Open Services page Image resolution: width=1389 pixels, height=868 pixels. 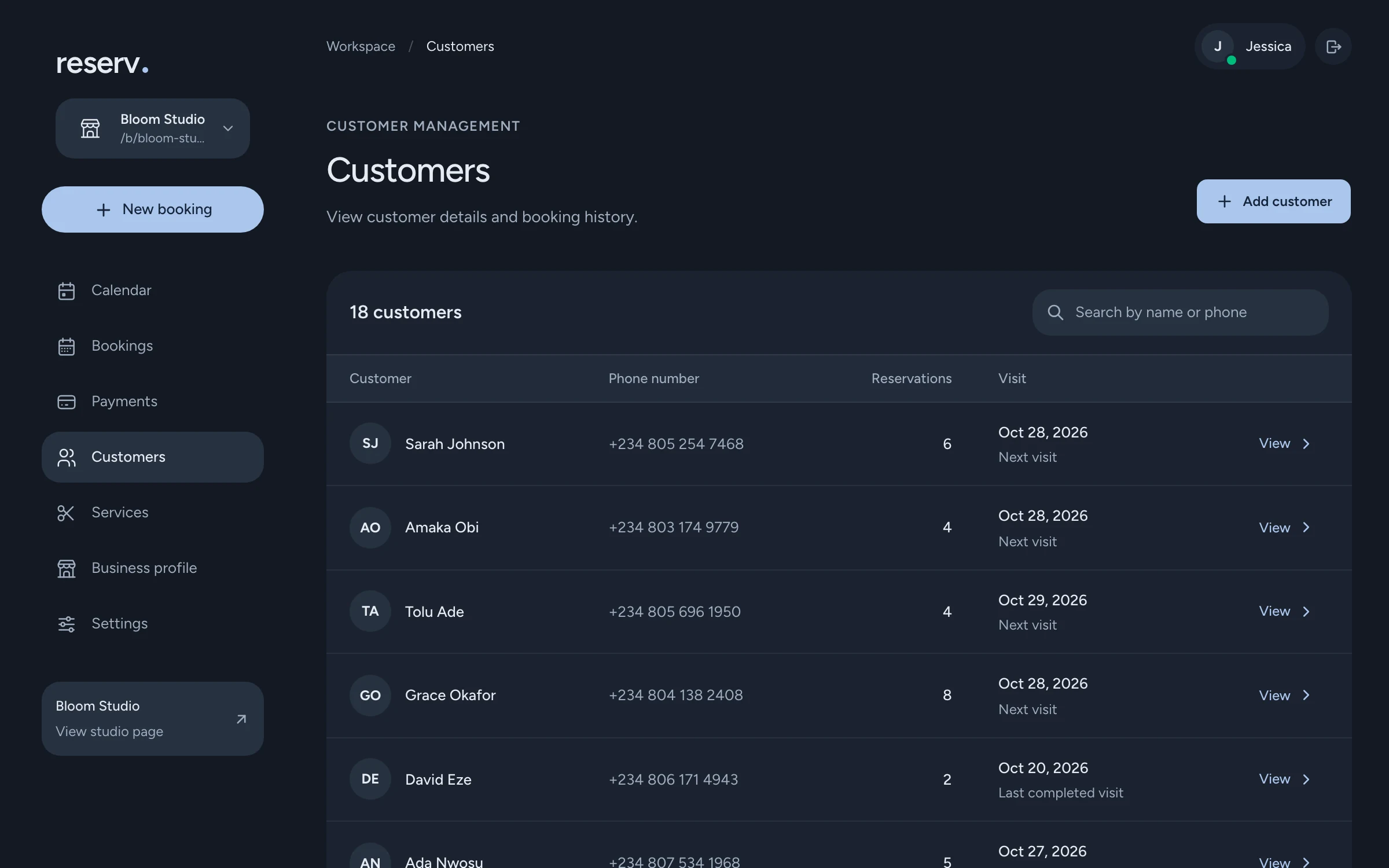click(153, 513)
